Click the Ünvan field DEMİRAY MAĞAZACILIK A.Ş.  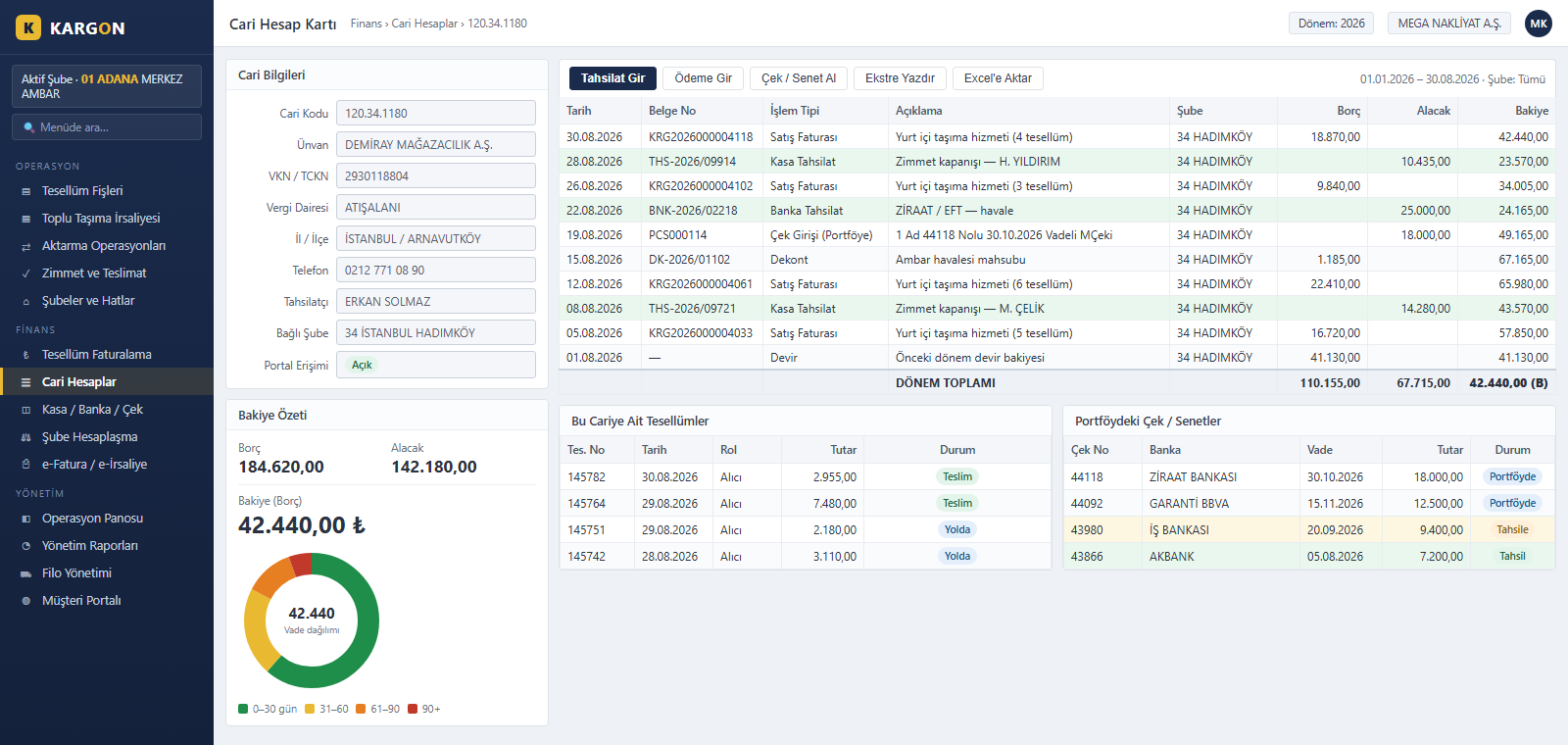coord(436,144)
